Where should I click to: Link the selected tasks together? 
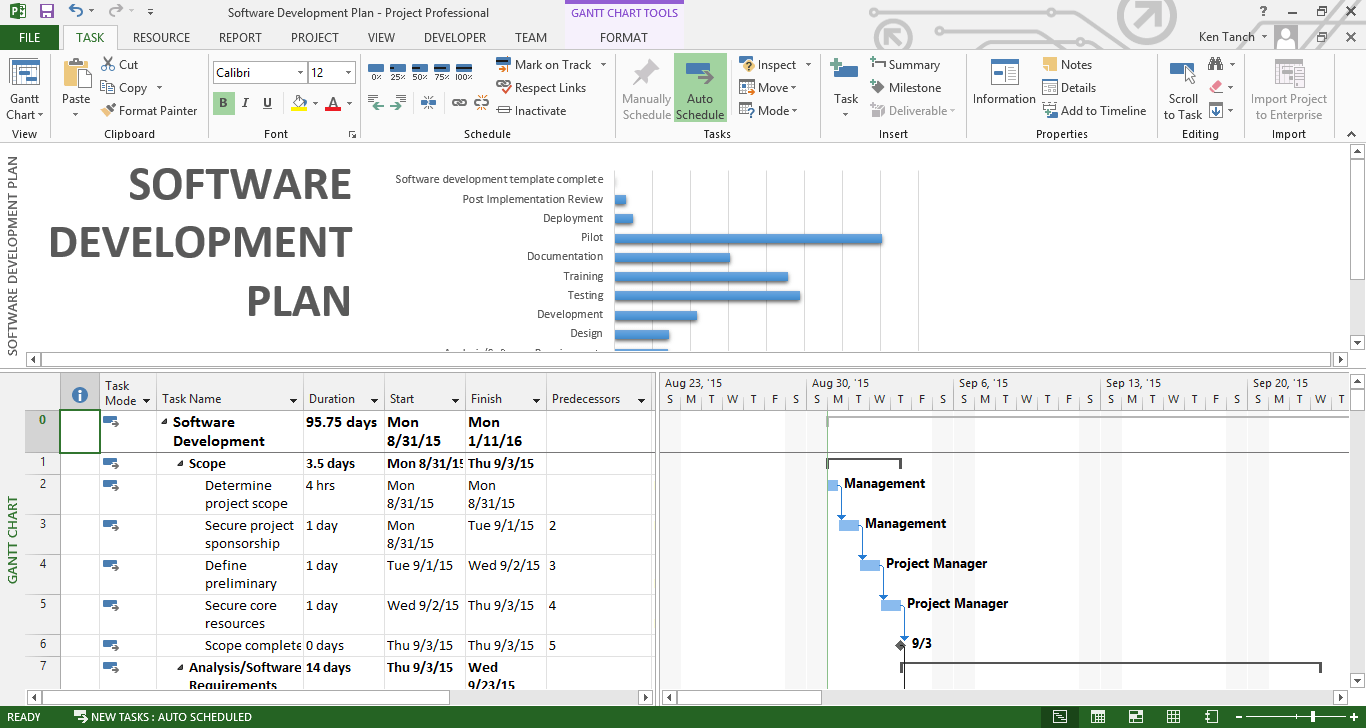pyautogui.click(x=459, y=101)
